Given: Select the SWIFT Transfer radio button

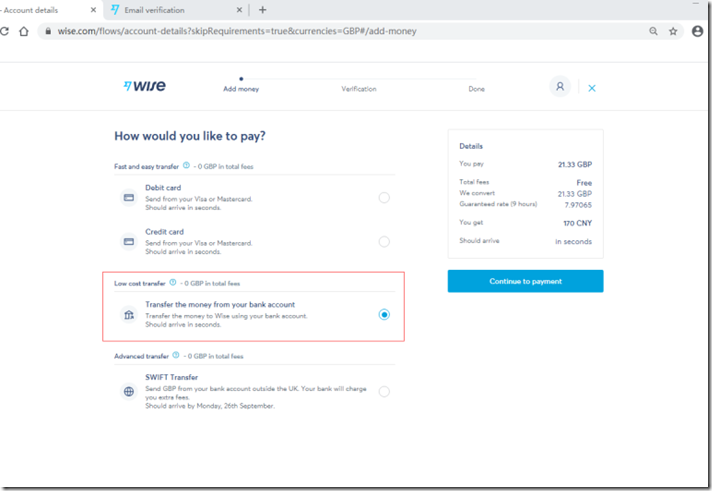Looking at the screenshot, I should [384, 392].
